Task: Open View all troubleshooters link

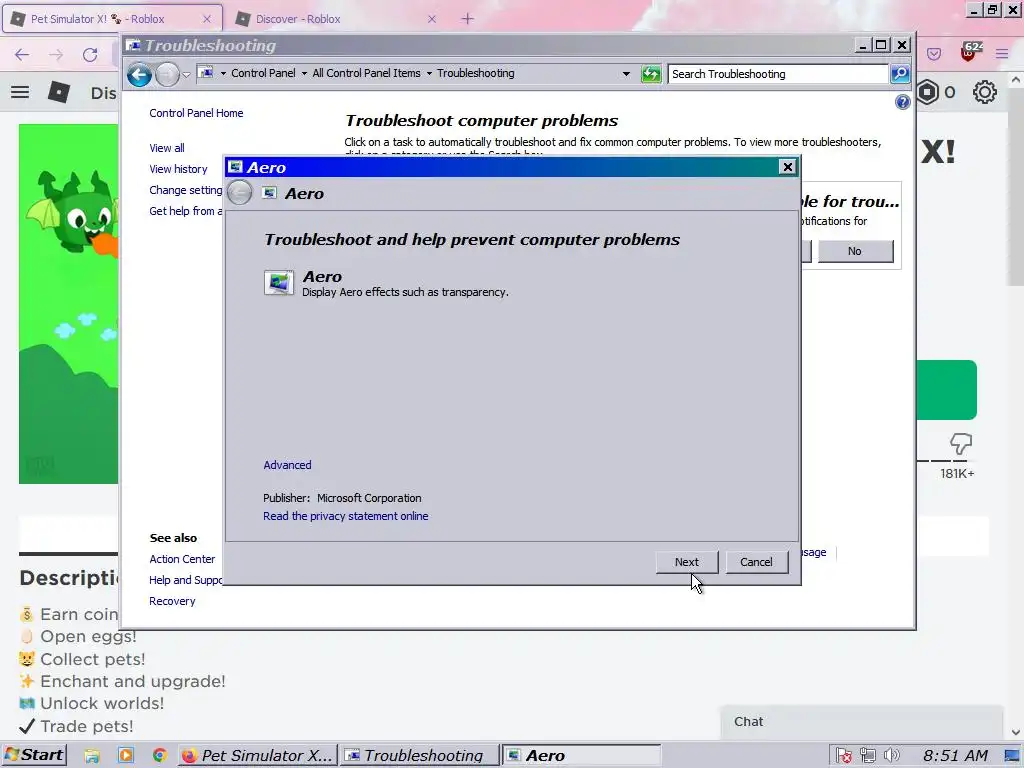Action: coord(167,148)
